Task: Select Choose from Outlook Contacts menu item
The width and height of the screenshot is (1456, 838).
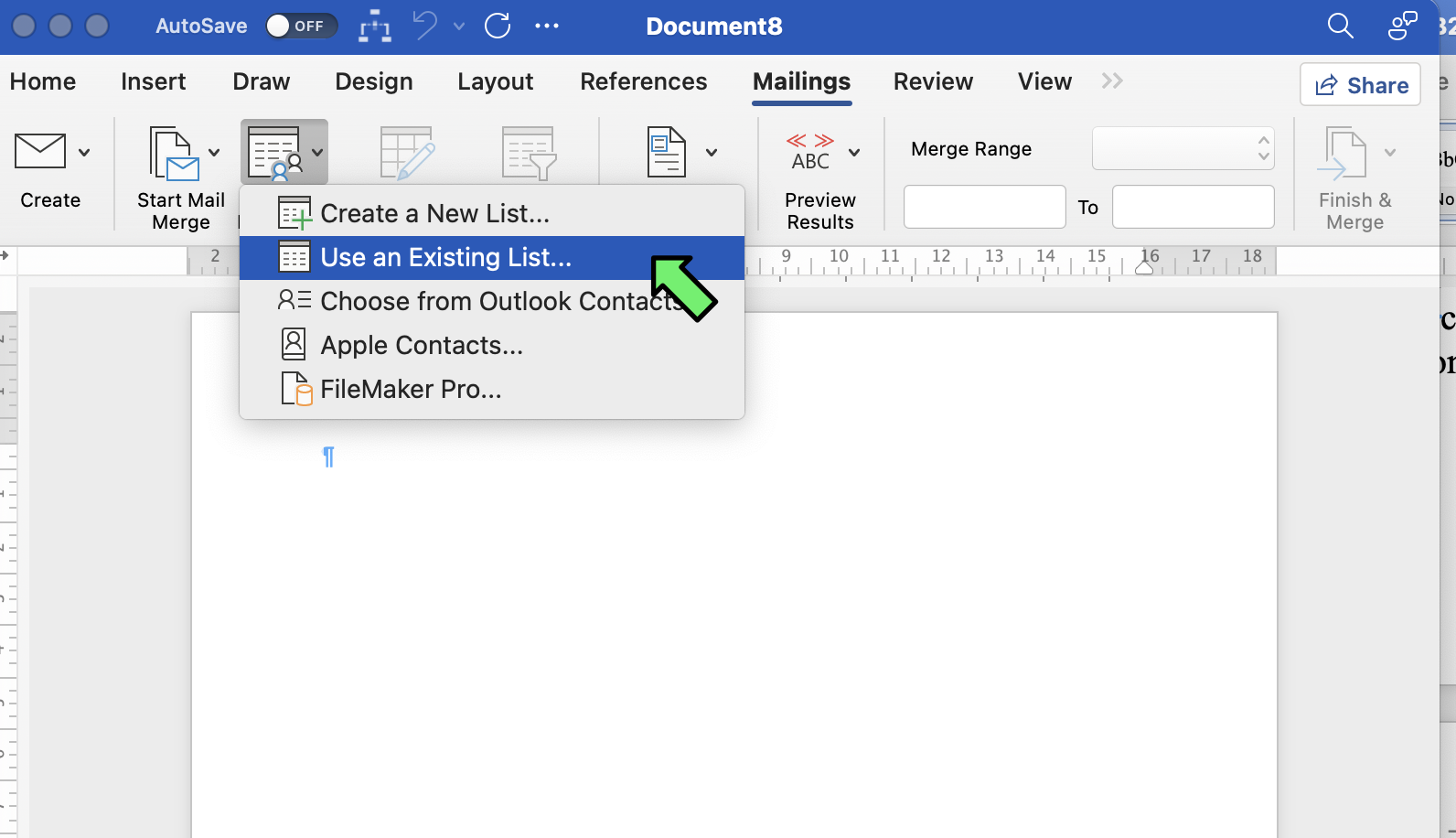Action: pos(492,302)
